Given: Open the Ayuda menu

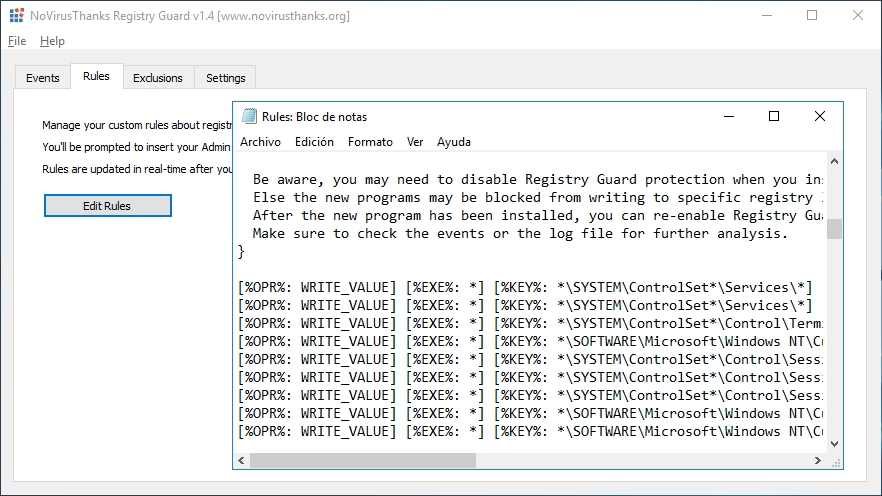Looking at the screenshot, I should pyautogui.click(x=454, y=142).
